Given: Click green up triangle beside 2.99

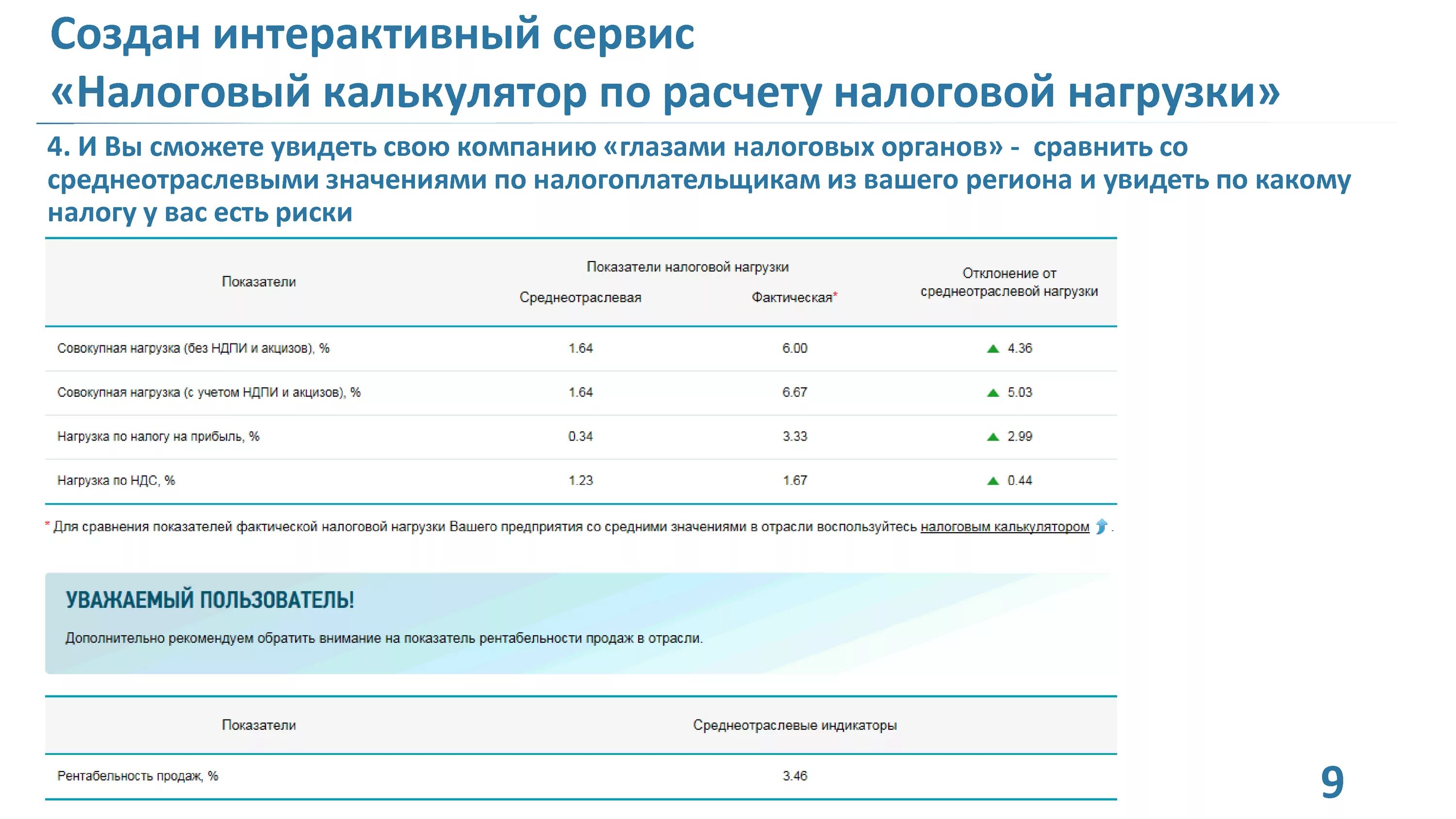Looking at the screenshot, I should click(993, 437).
